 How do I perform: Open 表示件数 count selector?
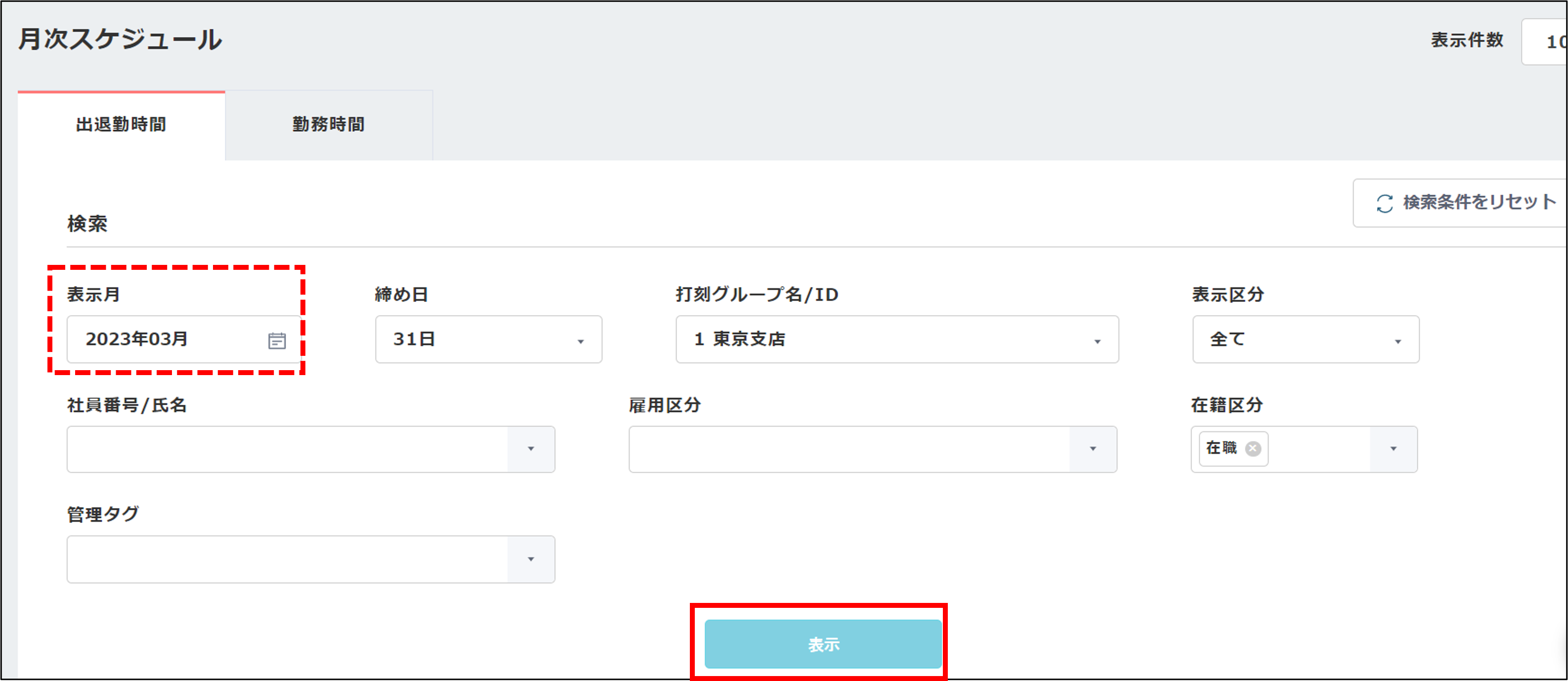[x=1546, y=42]
